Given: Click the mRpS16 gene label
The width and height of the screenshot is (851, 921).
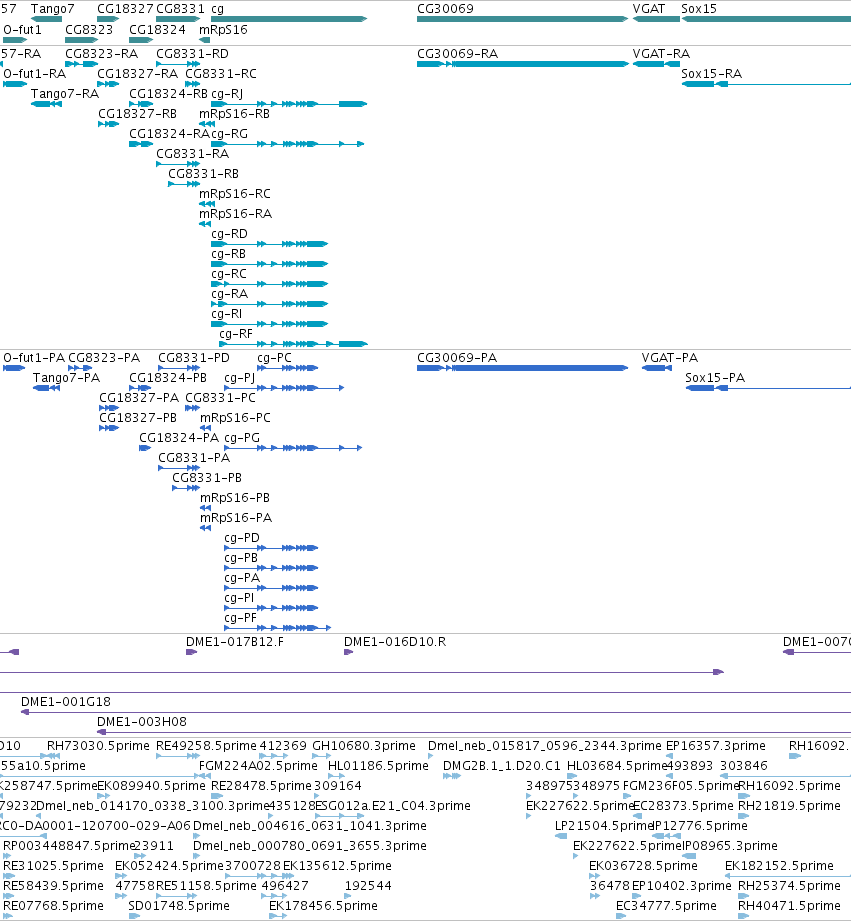Looking at the screenshot, I should 223,29.
